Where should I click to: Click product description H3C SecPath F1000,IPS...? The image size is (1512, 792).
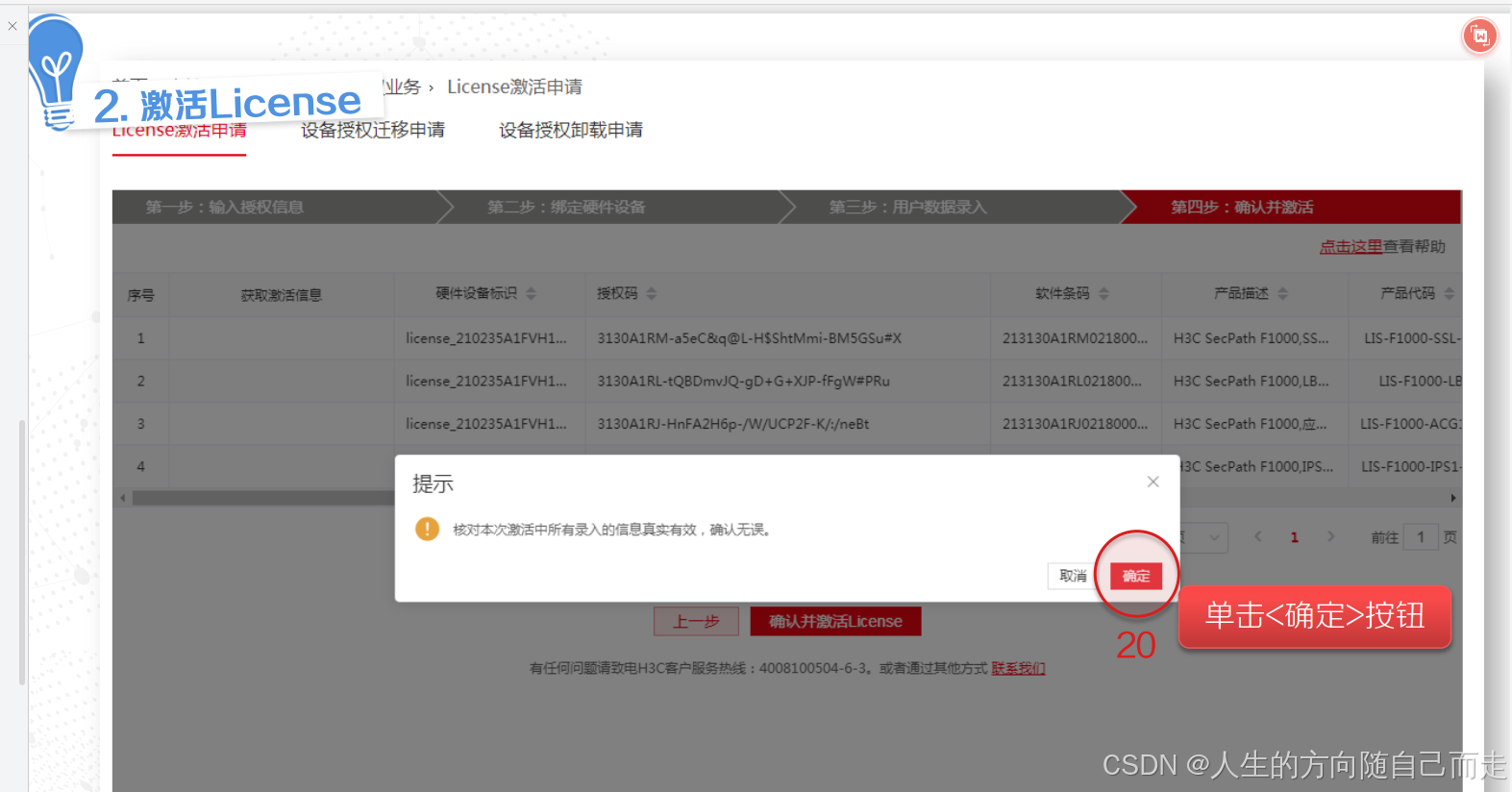coord(1256,466)
